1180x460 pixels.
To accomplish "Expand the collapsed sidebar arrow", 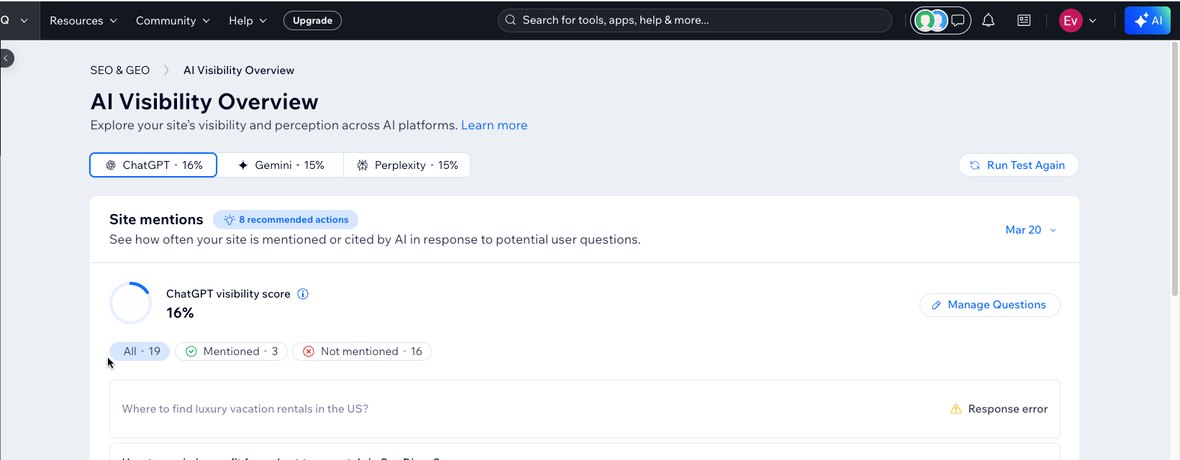I will coord(6,58).
